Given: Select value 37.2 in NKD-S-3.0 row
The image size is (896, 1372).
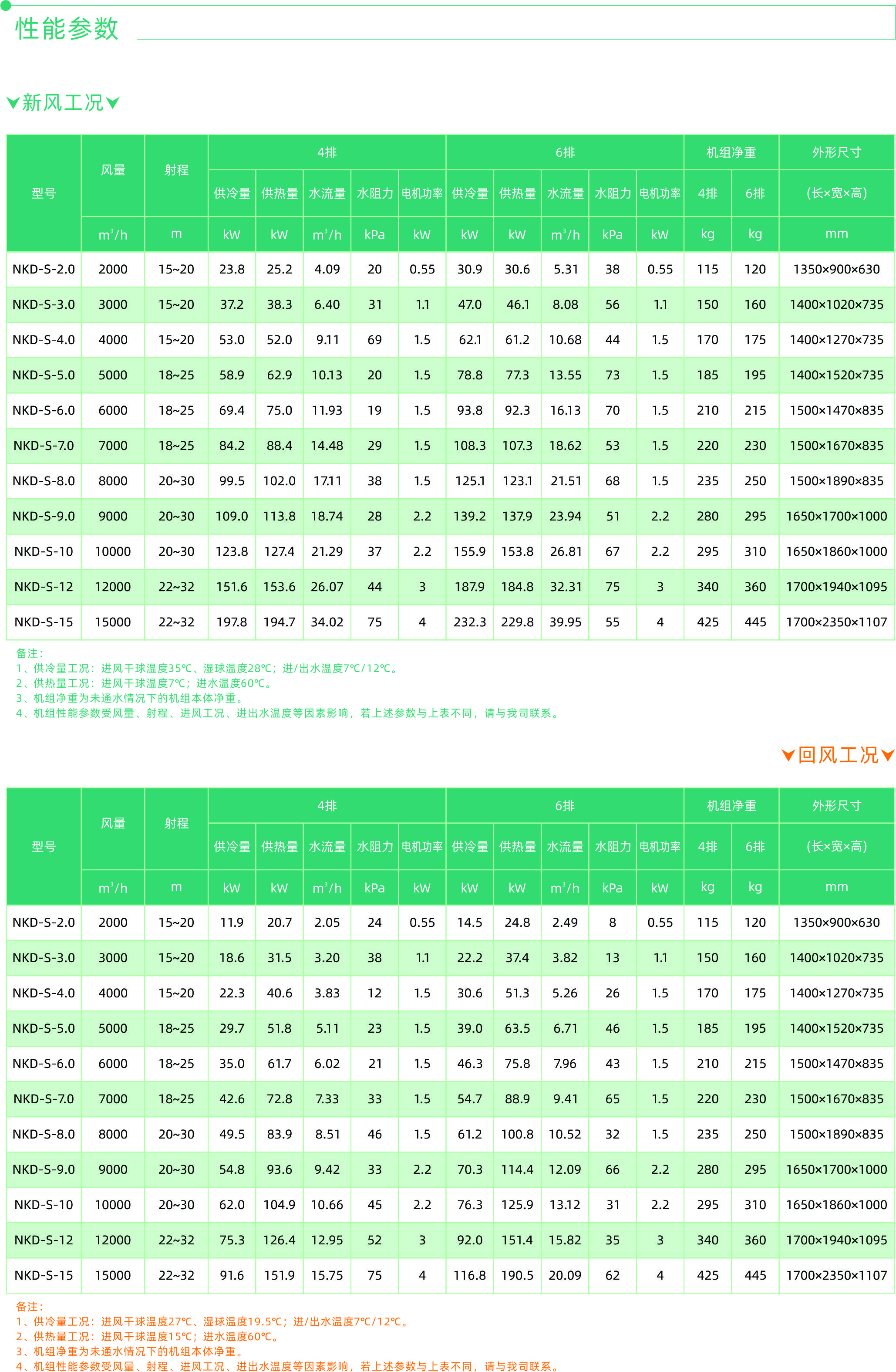Looking at the screenshot, I should (x=232, y=304).
